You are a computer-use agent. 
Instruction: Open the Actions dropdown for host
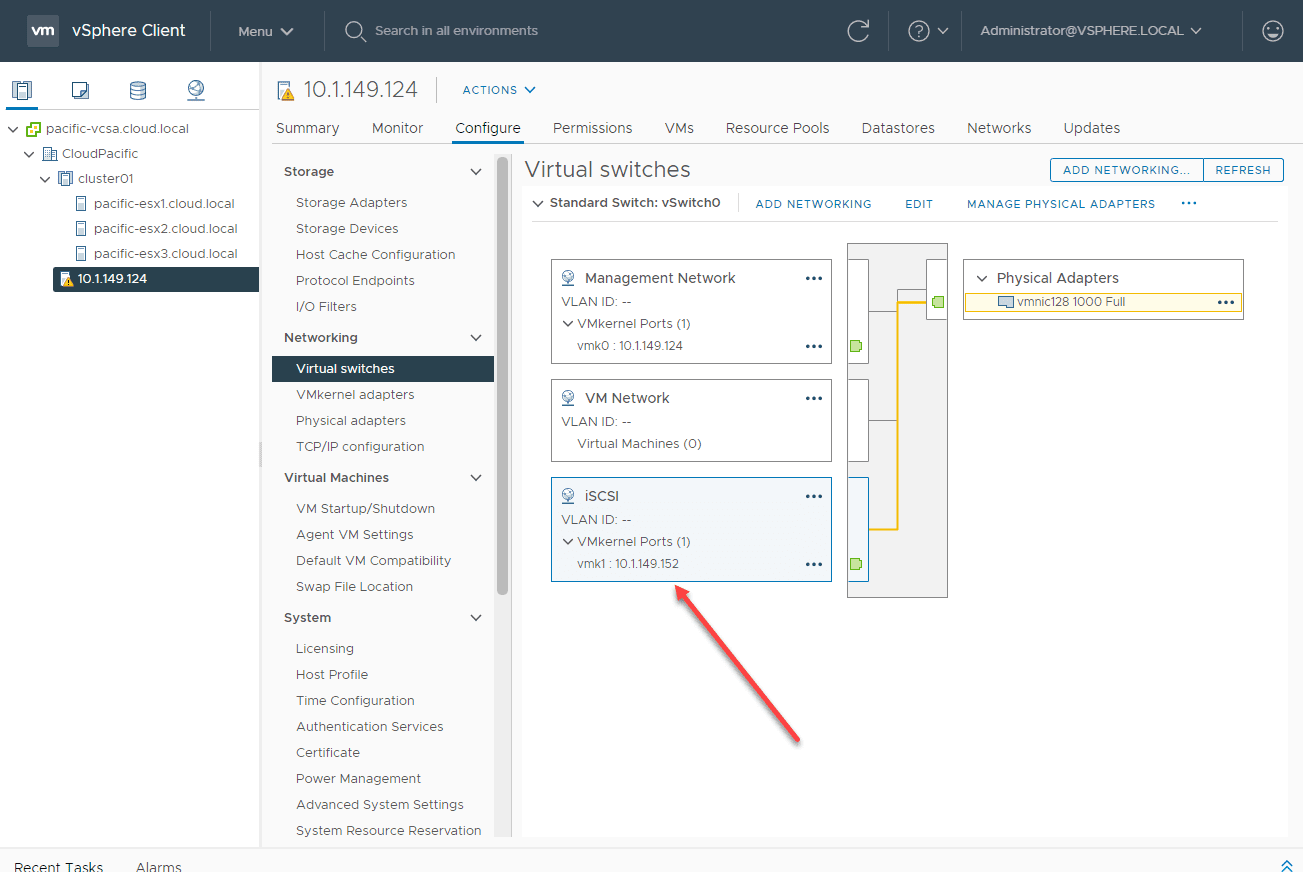point(499,90)
